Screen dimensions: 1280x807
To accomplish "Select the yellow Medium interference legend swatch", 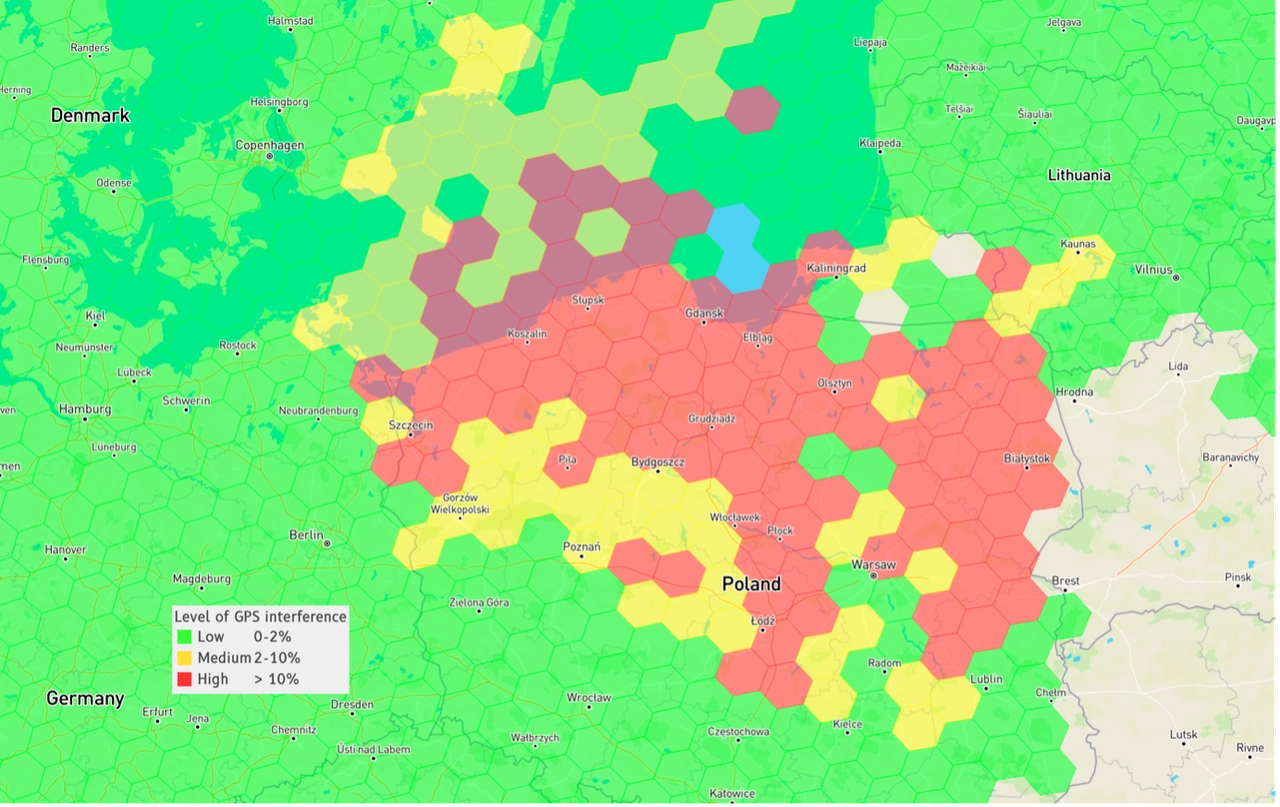I will click(x=184, y=658).
